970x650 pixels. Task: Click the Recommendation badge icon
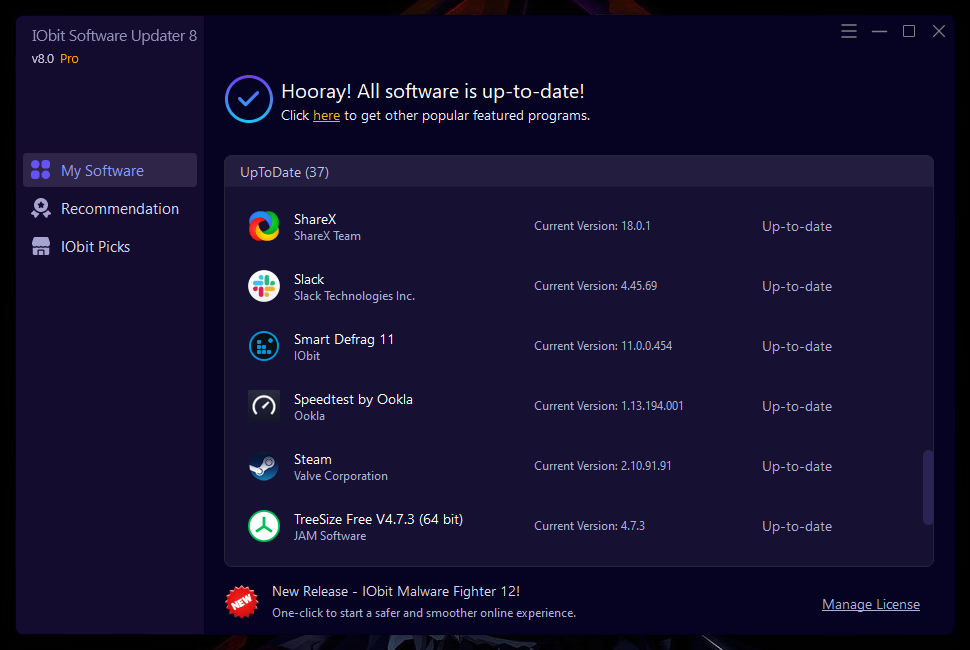tap(41, 208)
